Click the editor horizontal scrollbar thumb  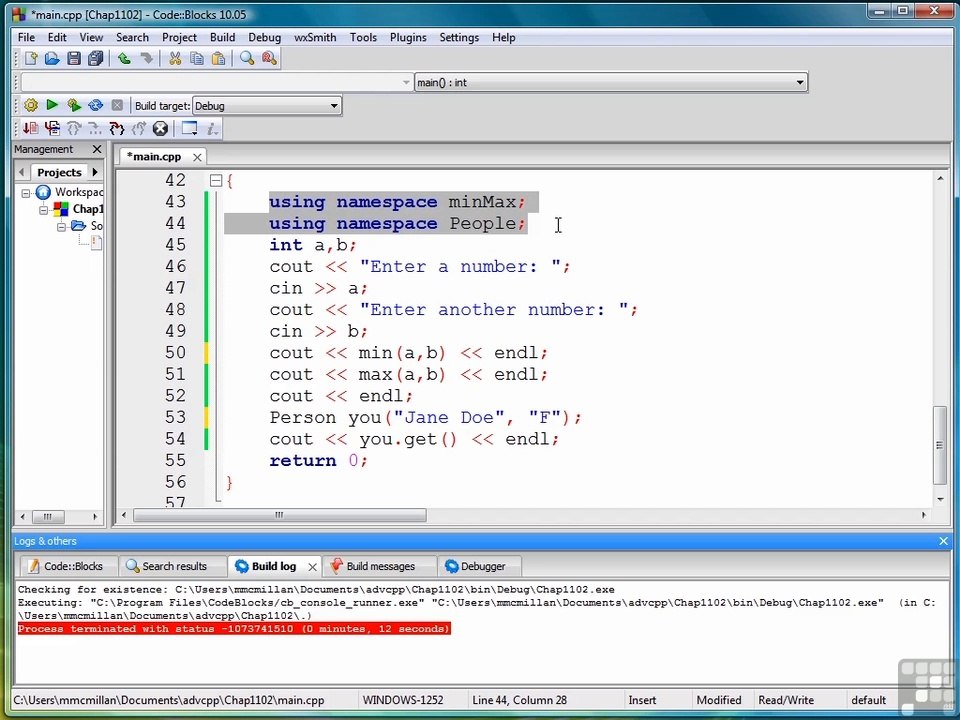tap(280, 516)
